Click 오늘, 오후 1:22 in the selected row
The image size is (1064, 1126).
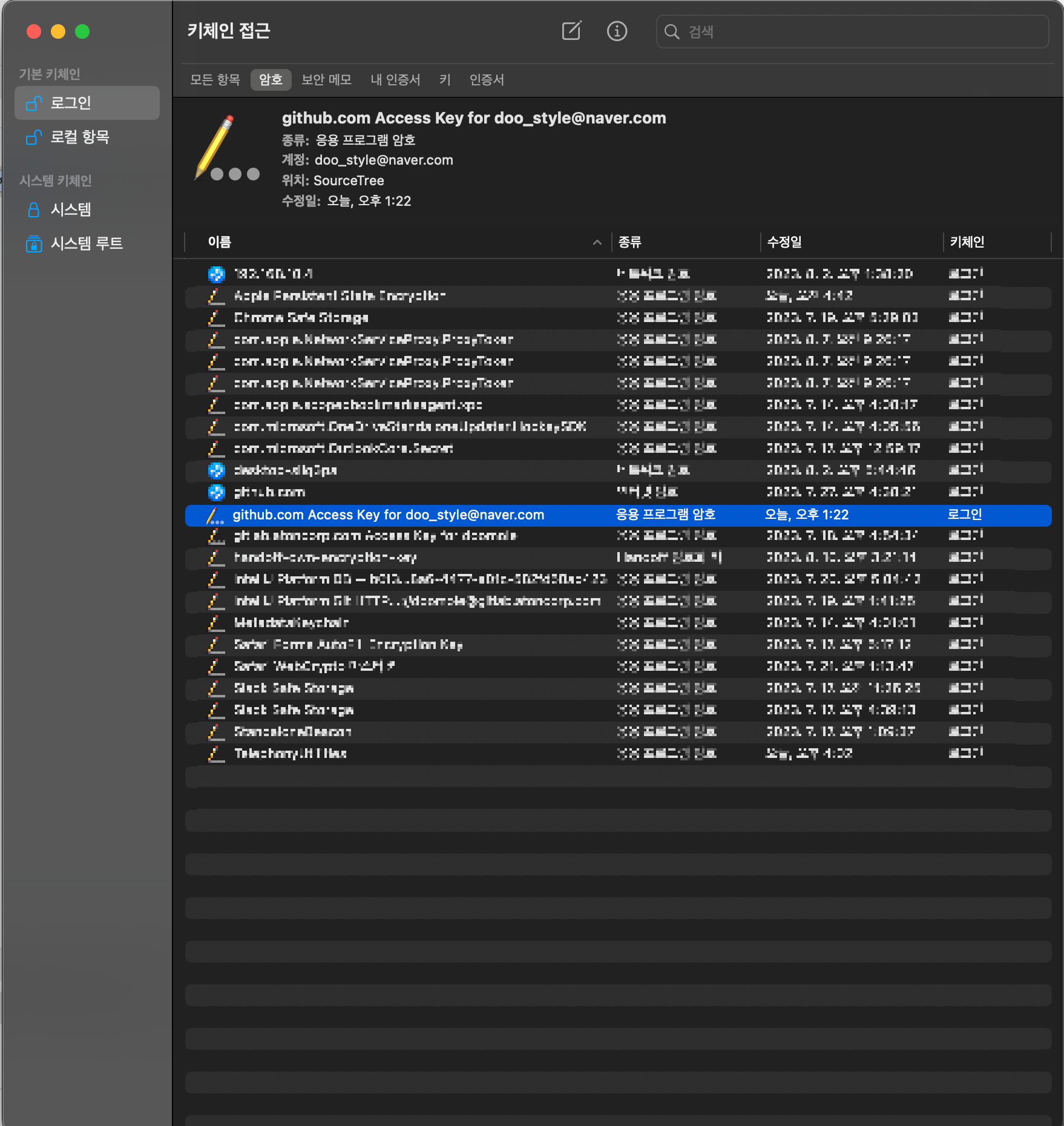pos(806,515)
